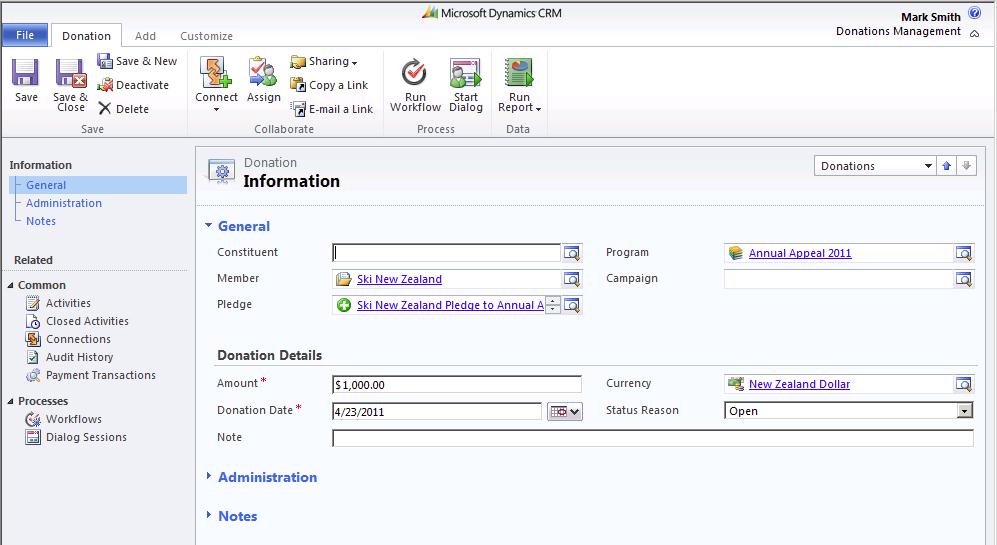Collapse the Common group in sidebar
The width and height of the screenshot is (997, 545).
point(10,286)
